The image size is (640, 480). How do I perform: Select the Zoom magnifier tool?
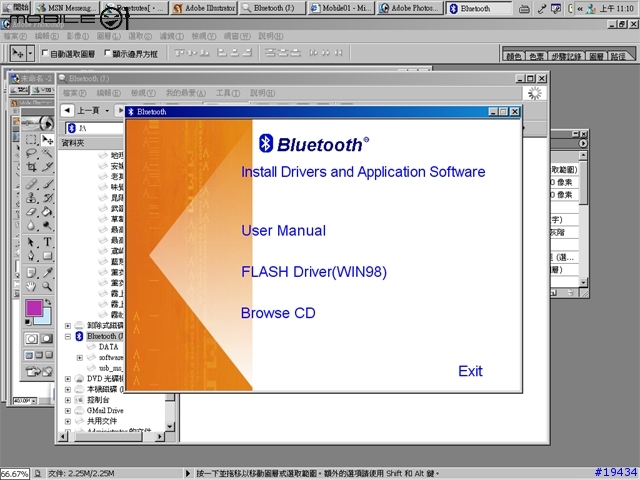[x=47, y=286]
